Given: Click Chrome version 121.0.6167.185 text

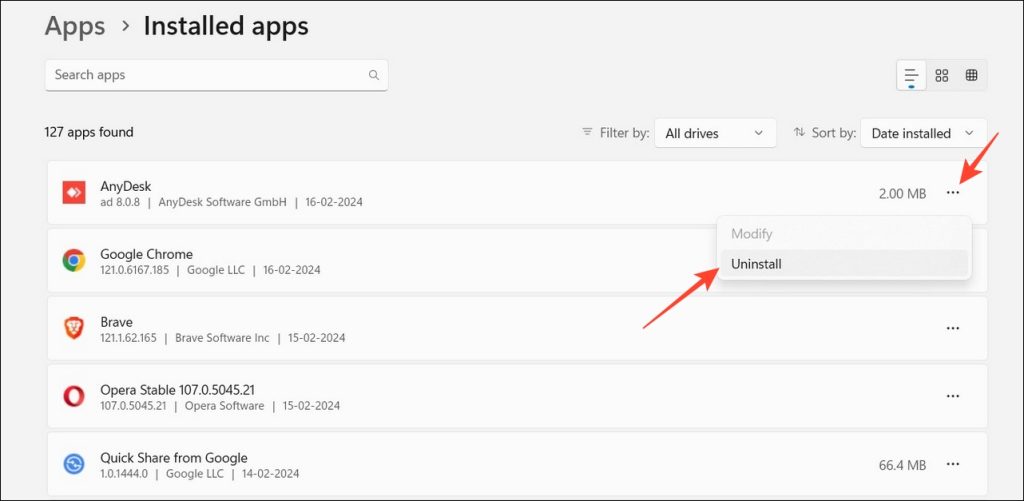Looking at the screenshot, I should (x=136, y=270).
